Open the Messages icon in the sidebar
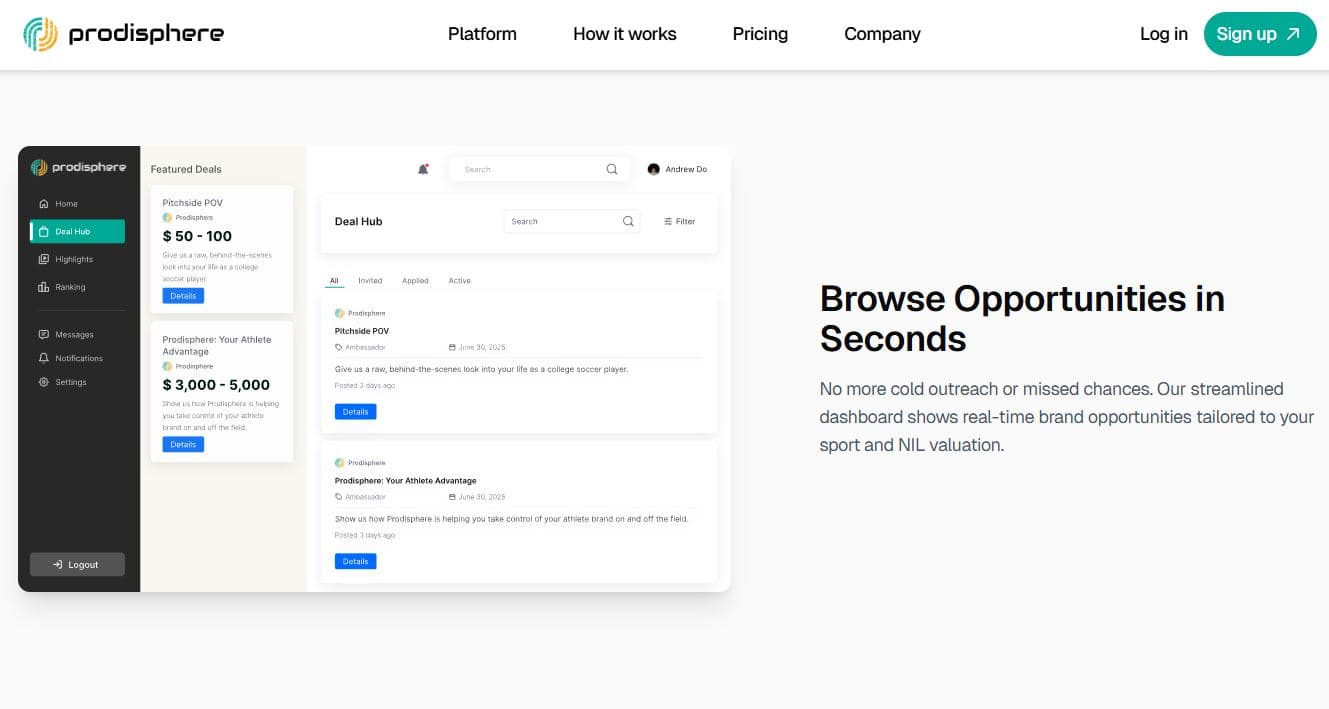The width and height of the screenshot is (1329, 709). tap(43, 335)
